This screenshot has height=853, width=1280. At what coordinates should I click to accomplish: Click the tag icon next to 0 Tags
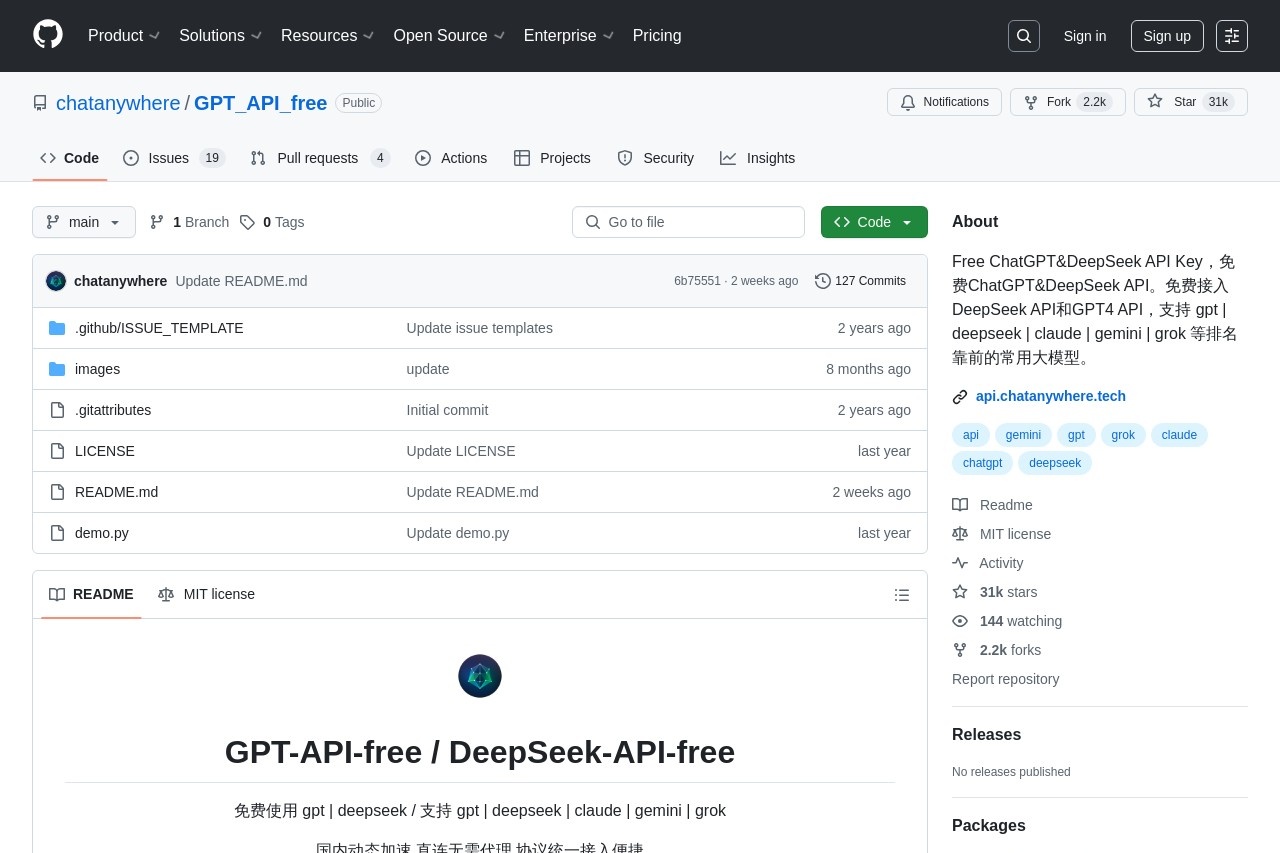(x=247, y=222)
